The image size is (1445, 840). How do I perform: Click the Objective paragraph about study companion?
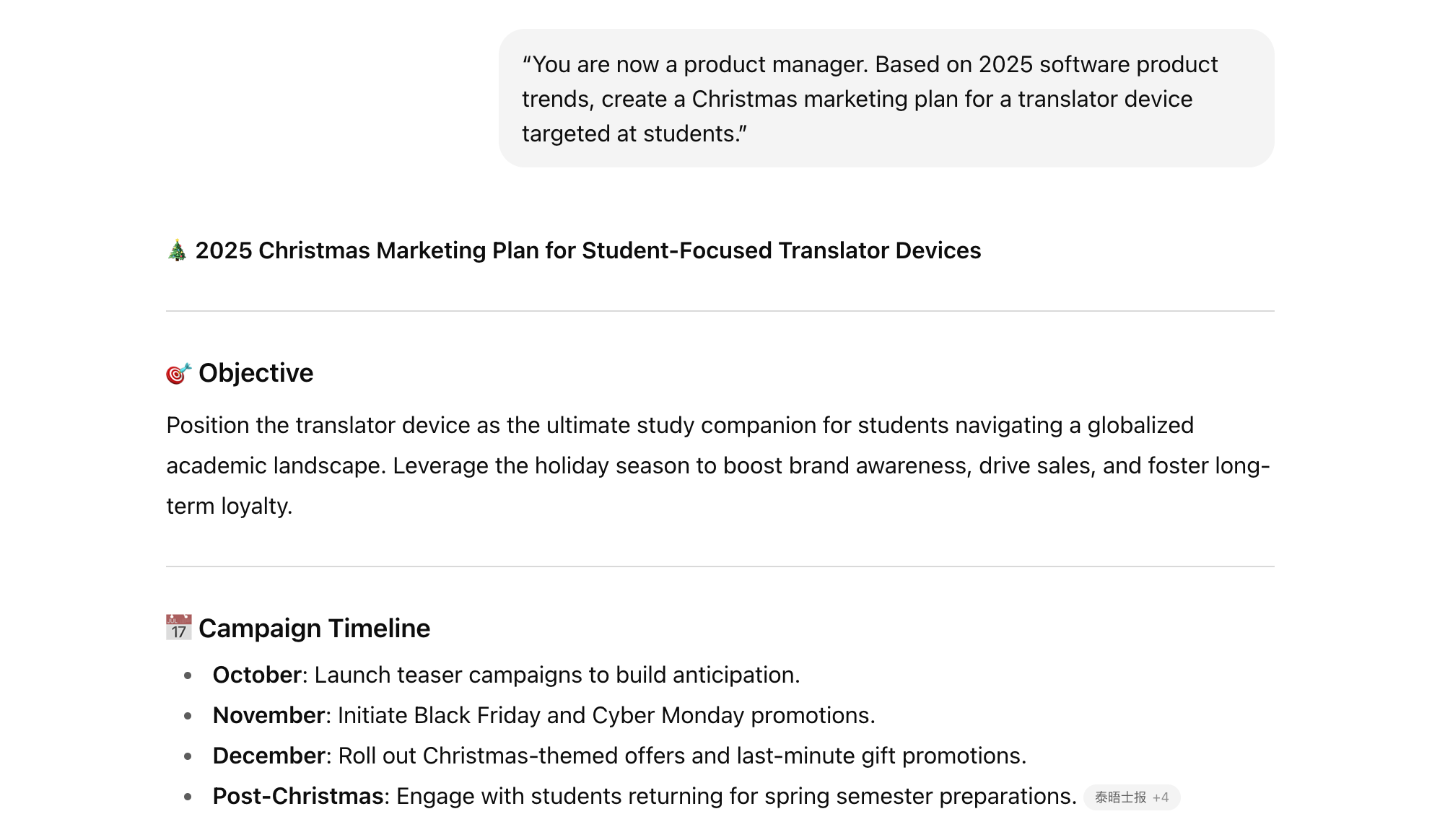(718, 465)
